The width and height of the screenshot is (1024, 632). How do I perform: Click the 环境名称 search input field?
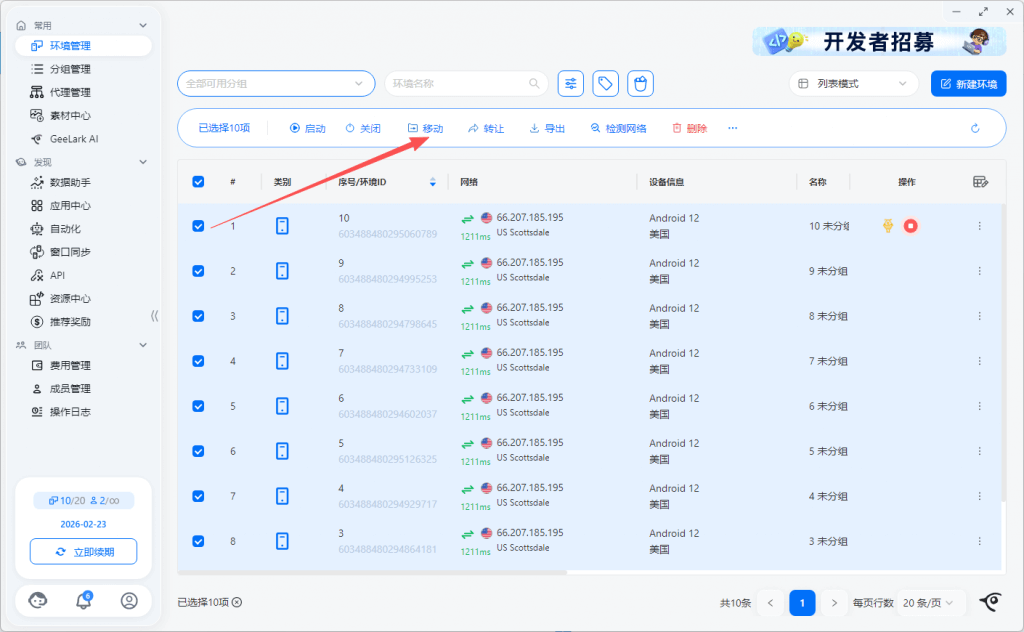[458, 84]
